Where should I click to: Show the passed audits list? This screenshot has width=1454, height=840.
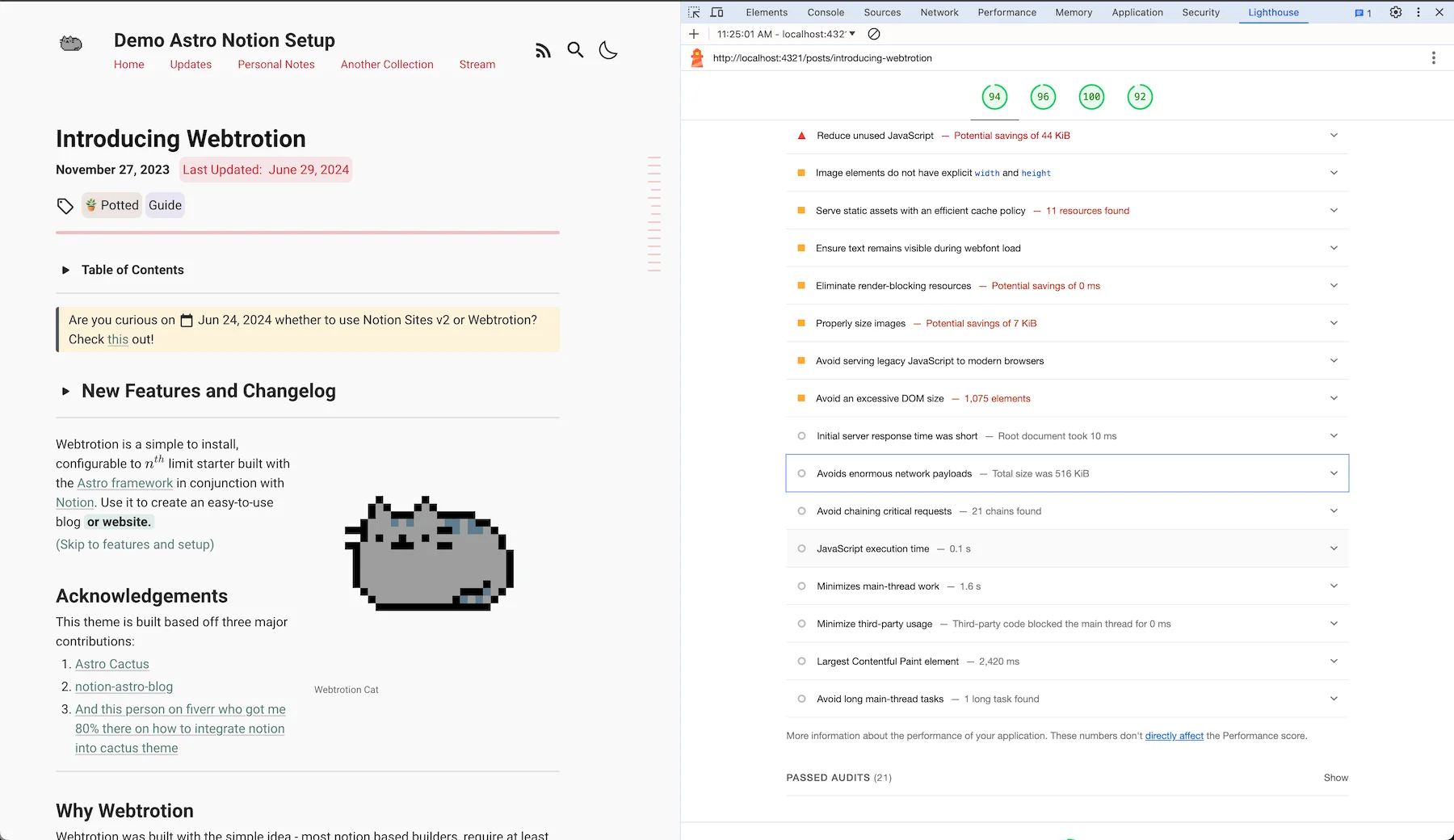(x=1335, y=778)
